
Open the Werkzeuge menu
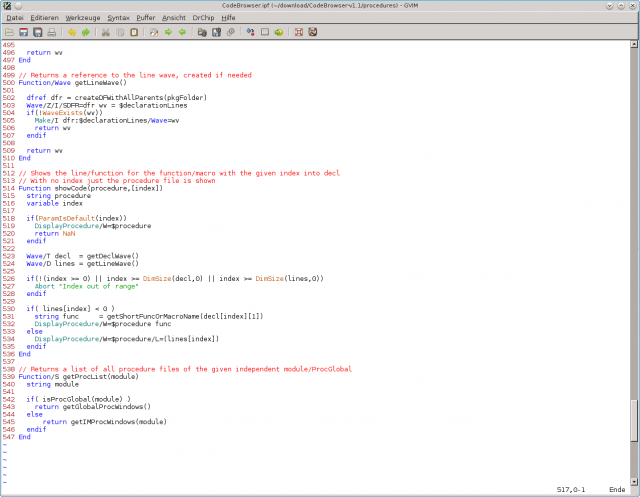pyautogui.click(x=83, y=18)
